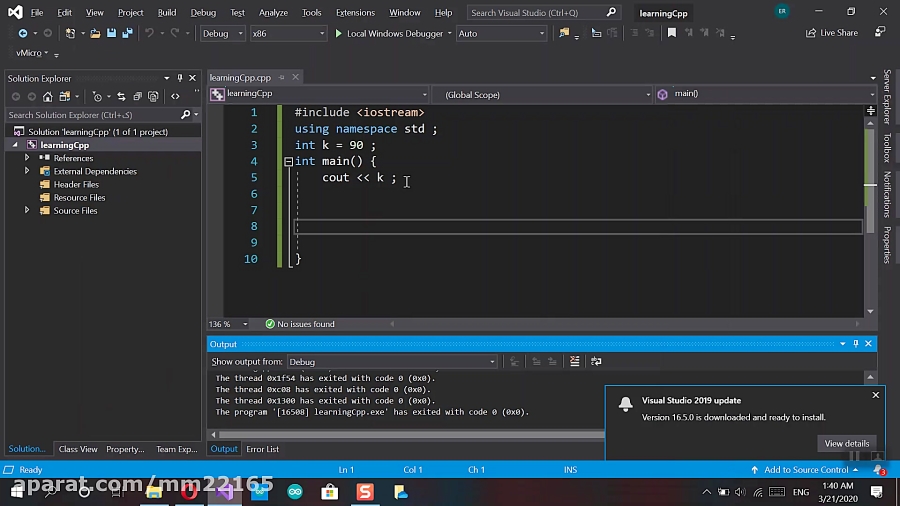The image size is (900, 506).
Task: Expand External Dependencies node
Action: (x=27, y=170)
